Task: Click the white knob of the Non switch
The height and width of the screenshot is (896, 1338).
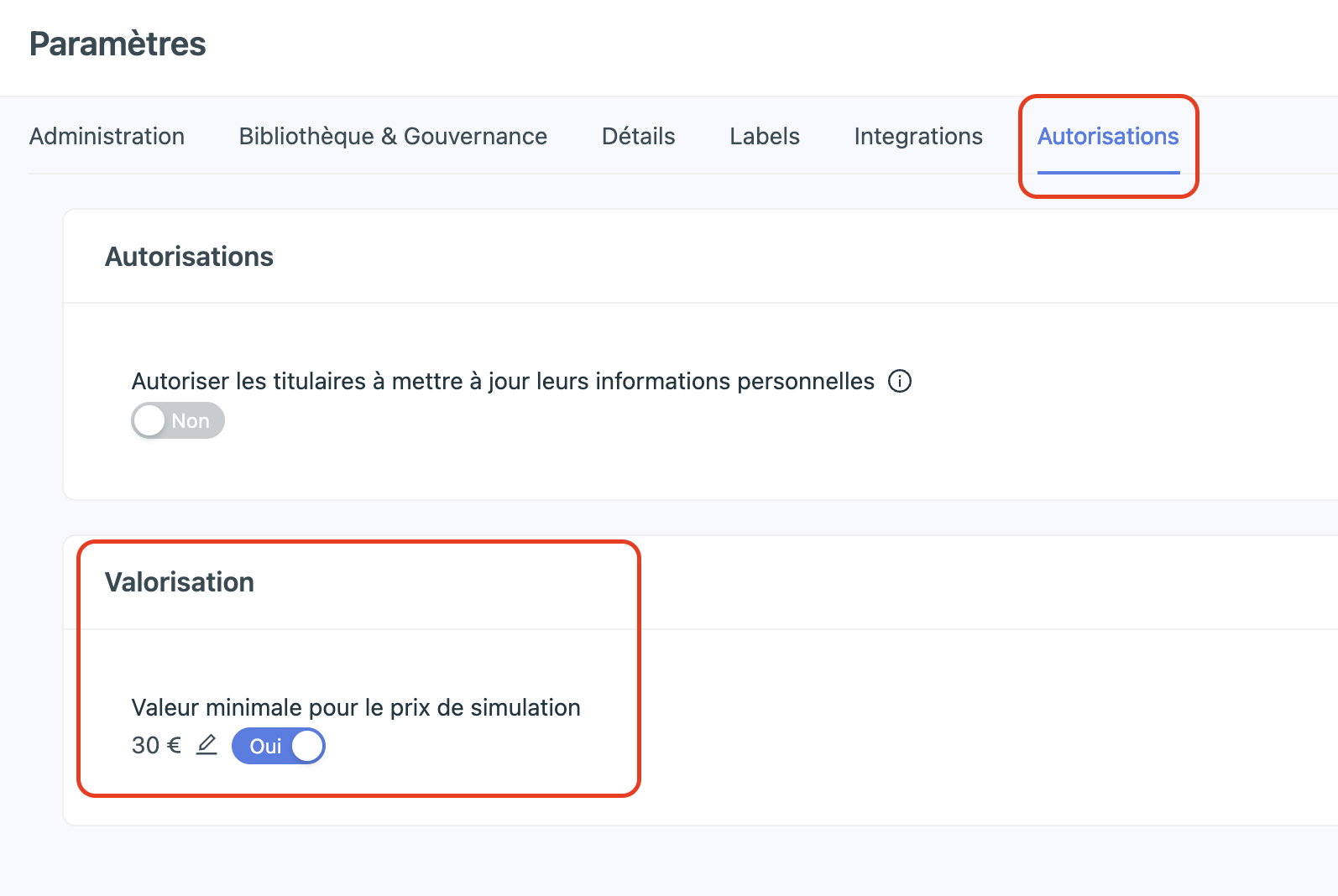Action: point(149,420)
